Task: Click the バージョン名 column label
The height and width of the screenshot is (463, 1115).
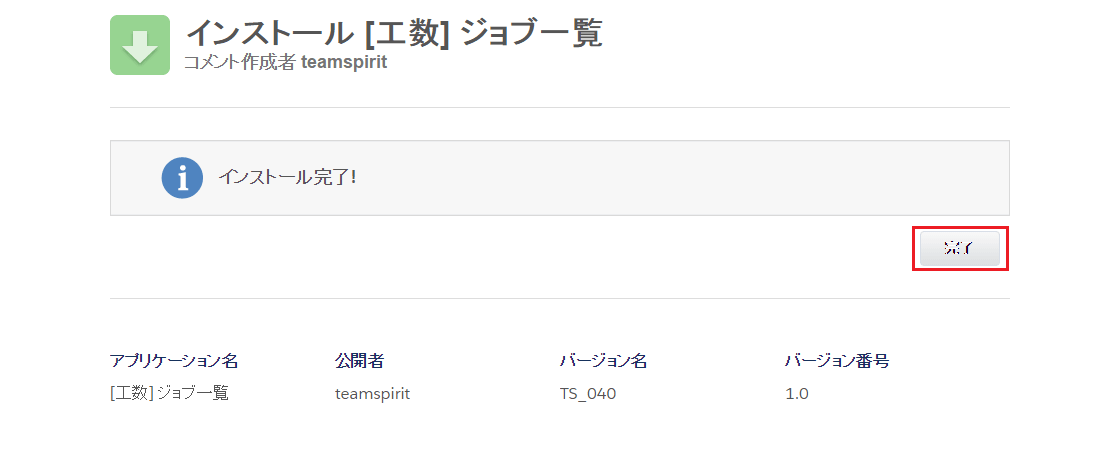Action: click(x=603, y=361)
